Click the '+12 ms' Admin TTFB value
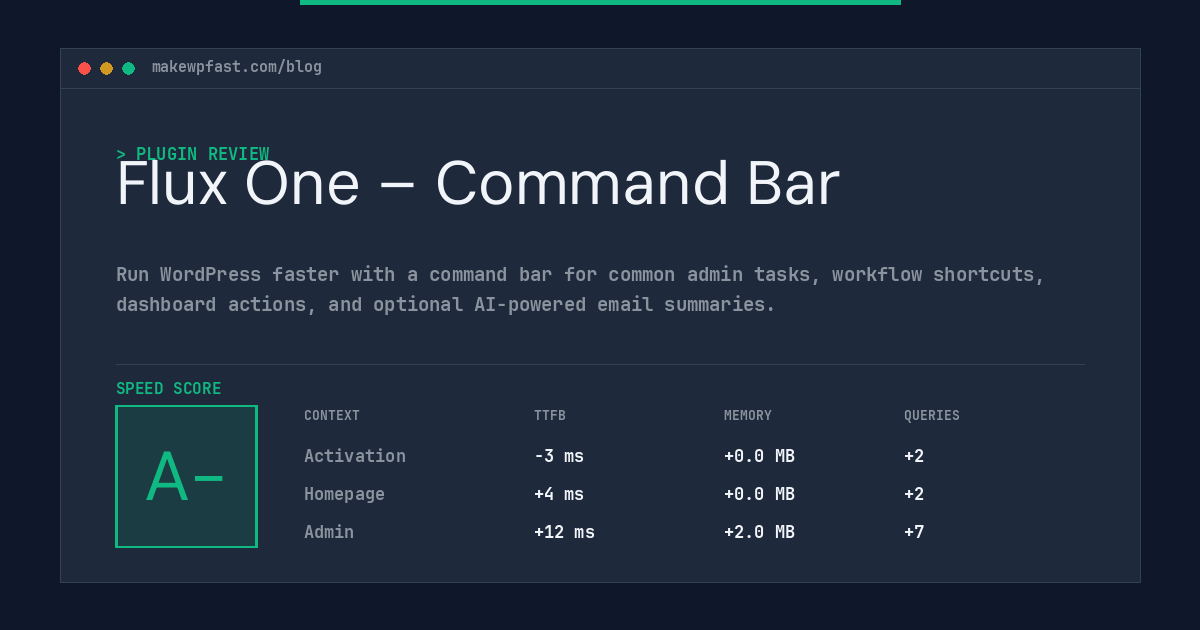Image resolution: width=1200 pixels, height=630 pixels. tap(564, 532)
